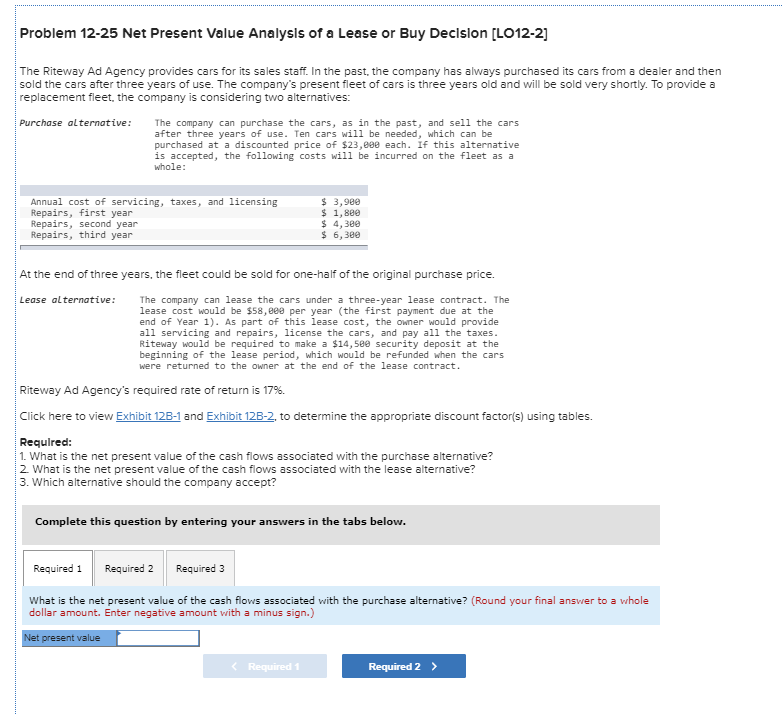Click the 'Repairs, second year' row label
The image size is (782, 714).
click(84, 224)
